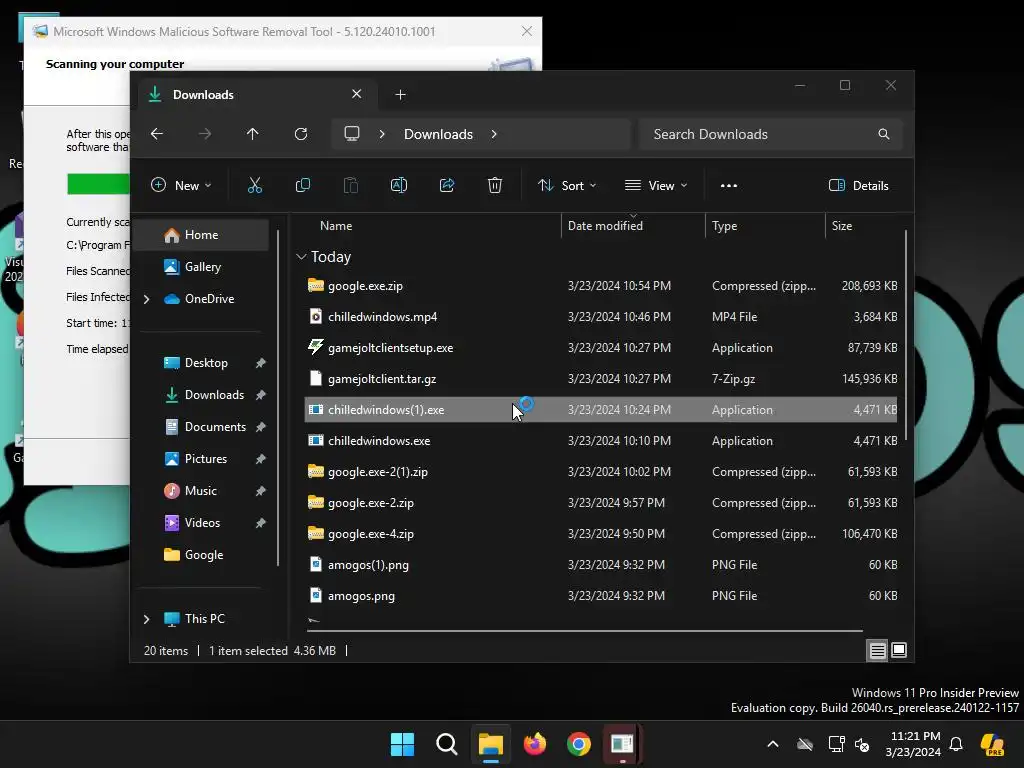
Task: Click the Copy icon in toolbar
Action: tap(302, 185)
